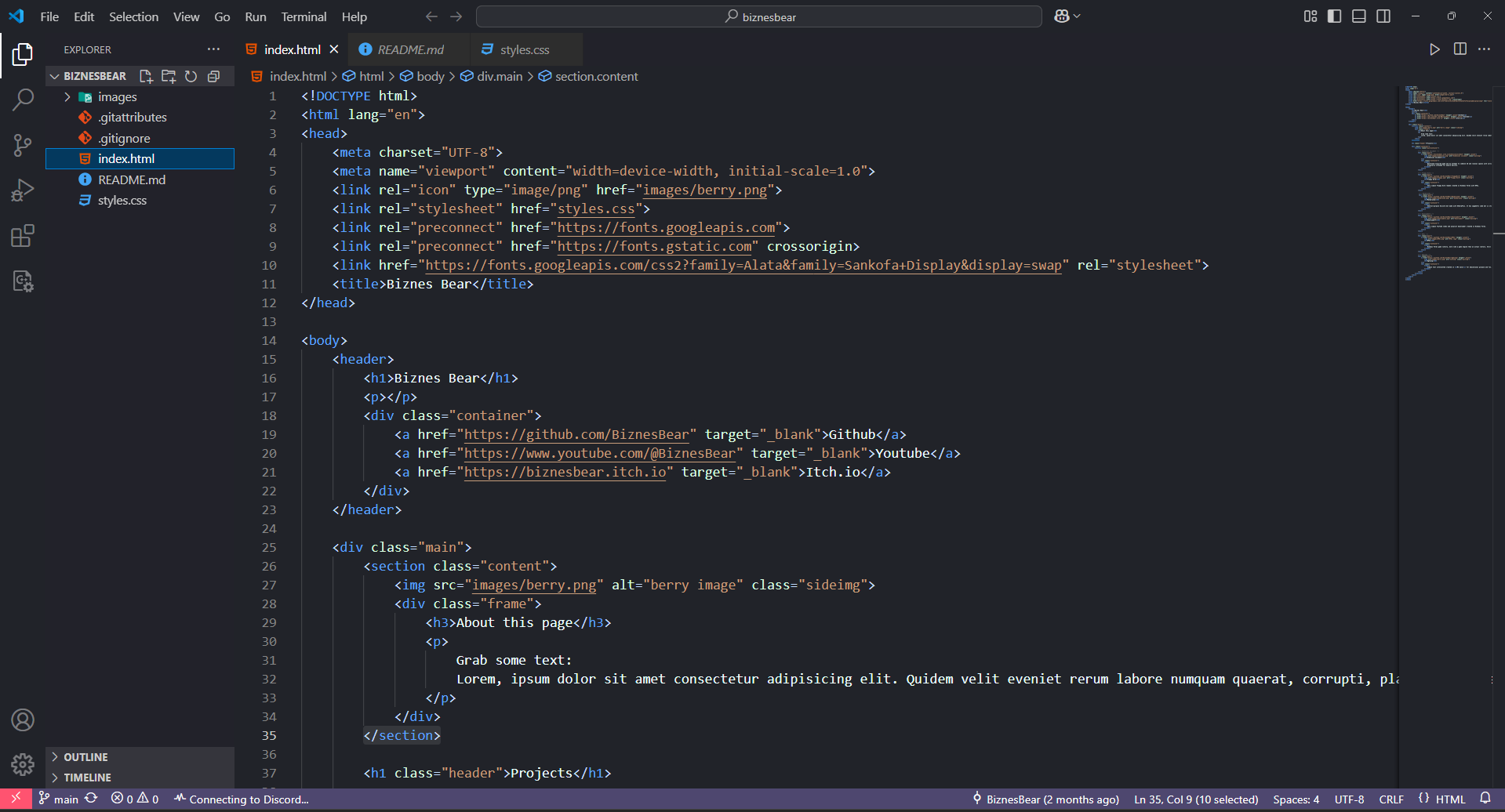
Task: Open Explorer views and more actions
Action: [213, 49]
